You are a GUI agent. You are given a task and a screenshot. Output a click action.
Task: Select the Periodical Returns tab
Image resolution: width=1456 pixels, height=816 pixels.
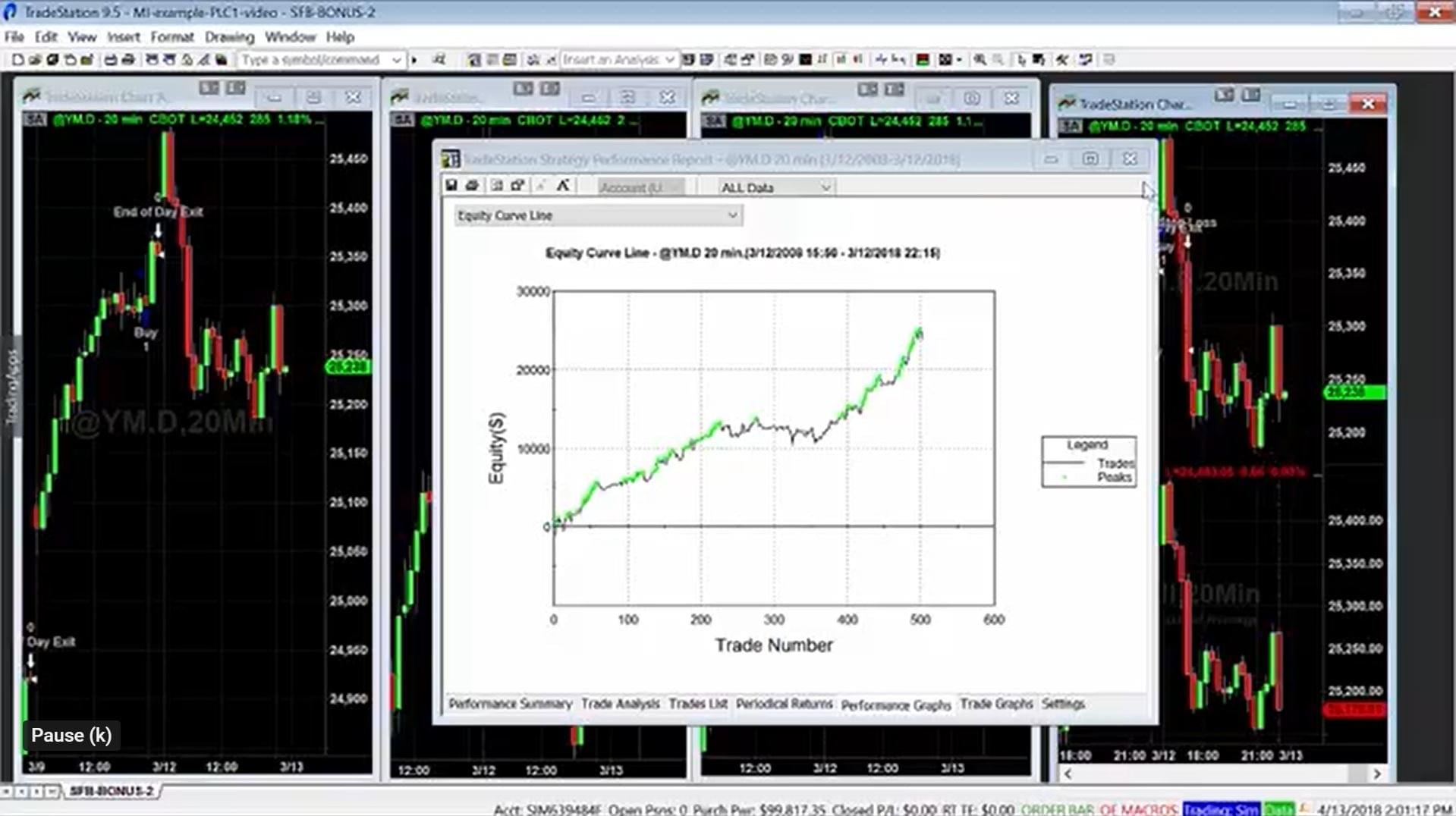click(784, 705)
